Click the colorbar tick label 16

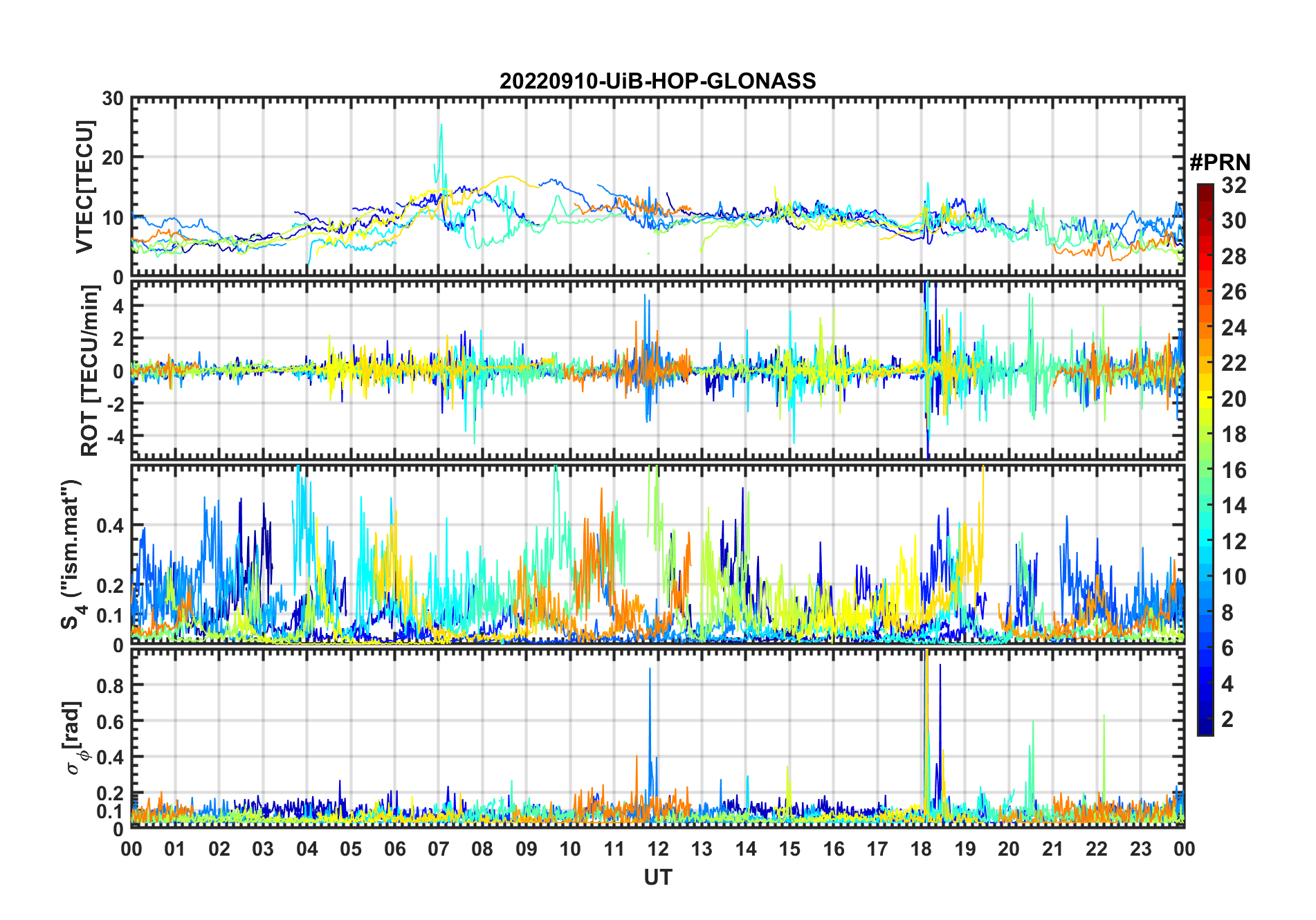1234,470
